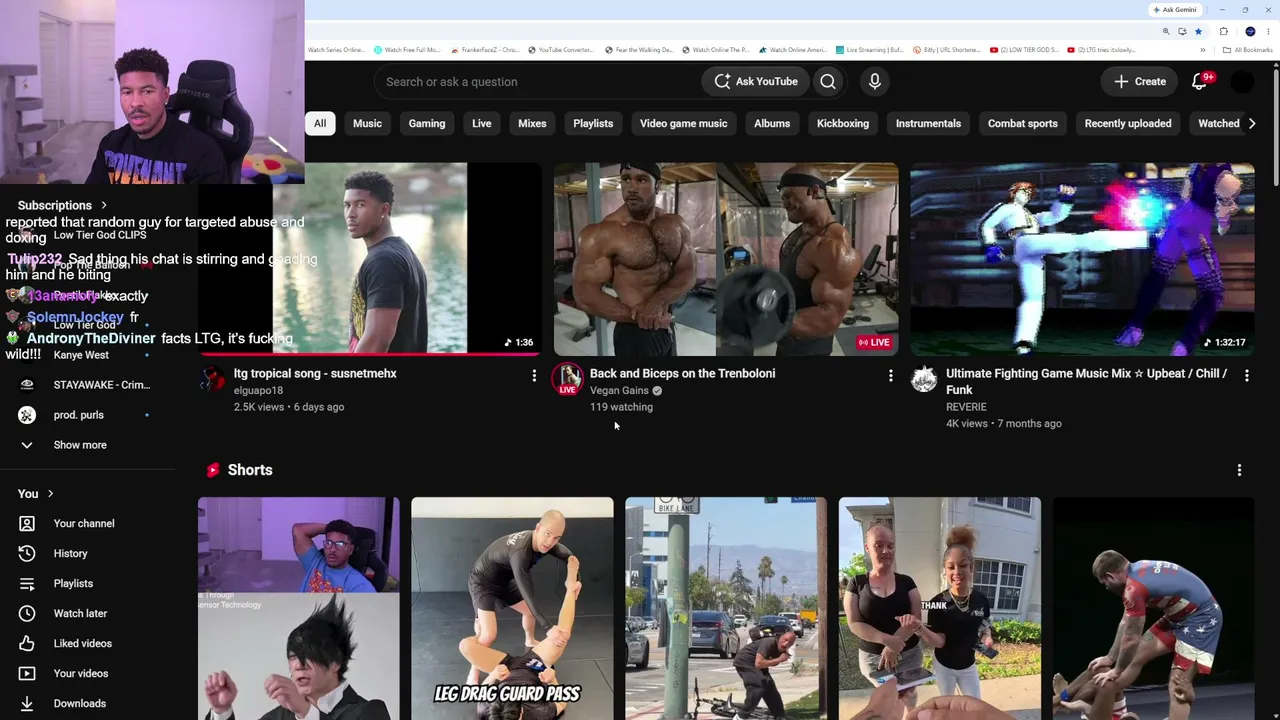
Task: Play the Back and Biceps live thumbnail
Action: (x=726, y=259)
